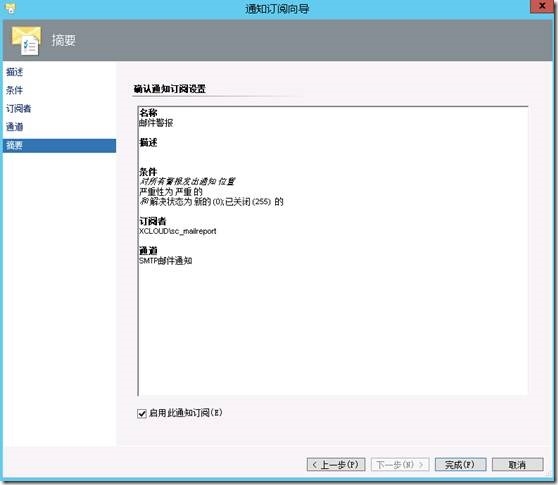Go to the 条件 step
Viewport: 558px width, 485px height.
pyautogui.click(x=15, y=90)
